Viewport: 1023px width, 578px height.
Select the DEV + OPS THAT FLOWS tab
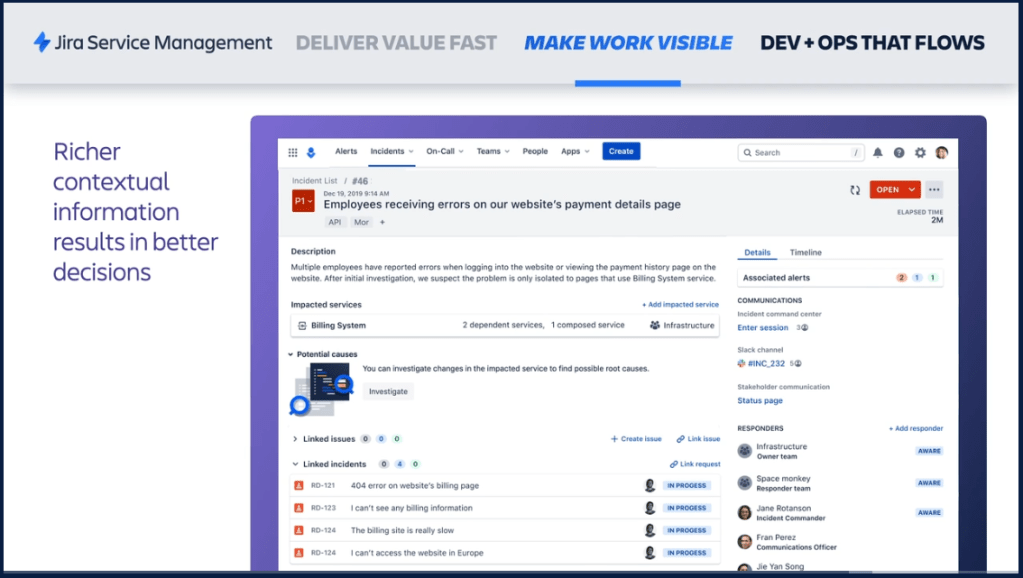coord(872,43)
